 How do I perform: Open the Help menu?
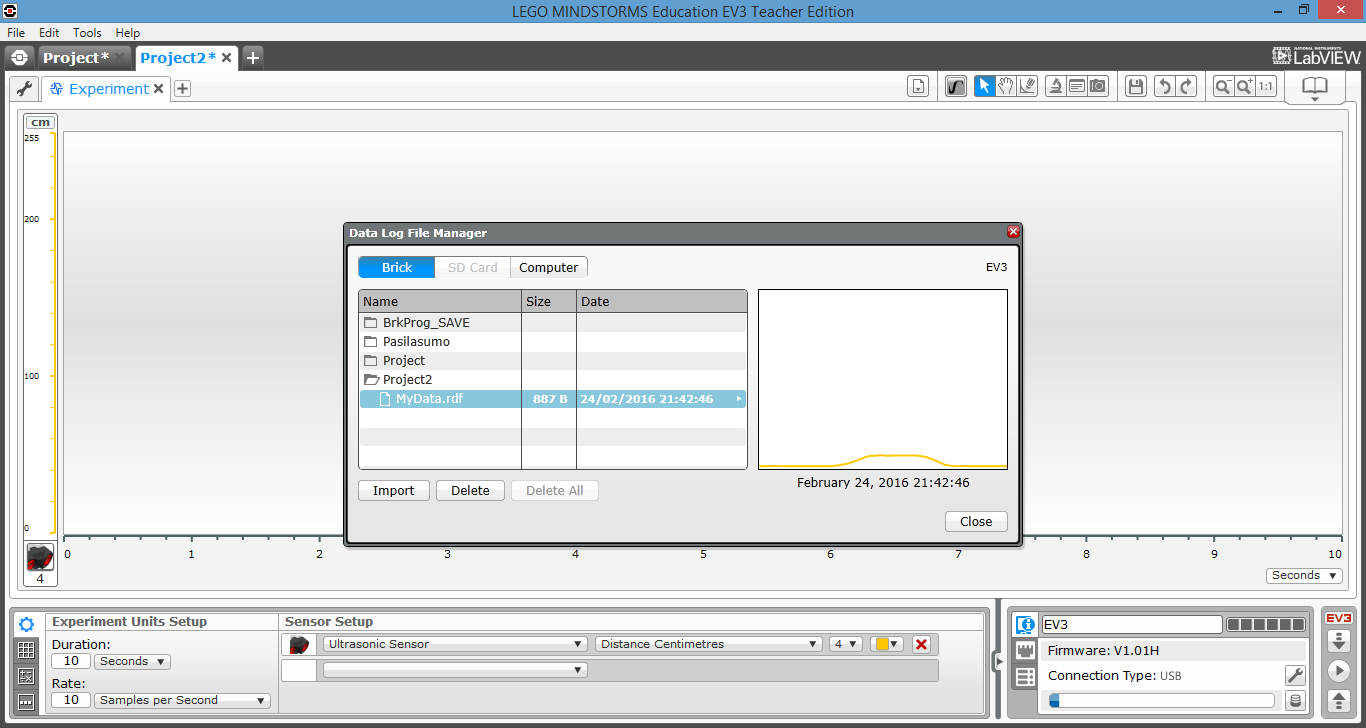point(128,33)
